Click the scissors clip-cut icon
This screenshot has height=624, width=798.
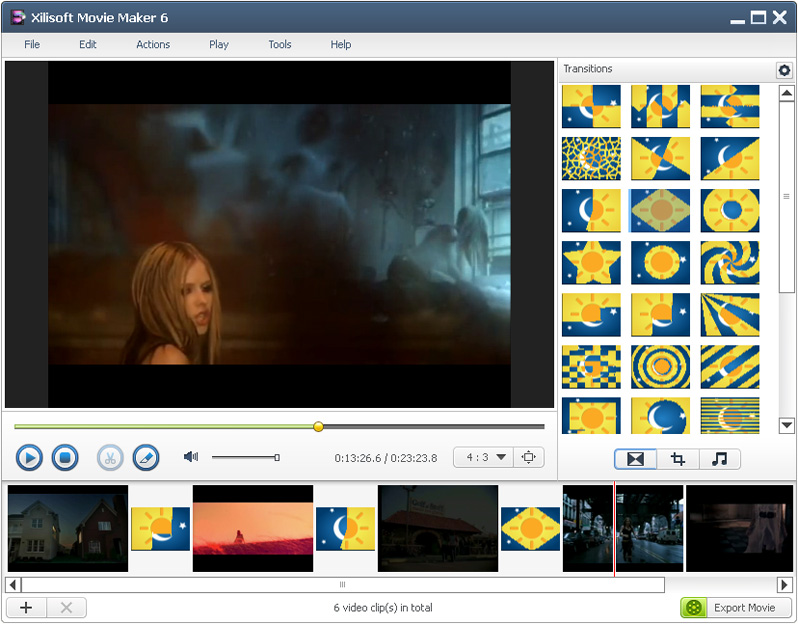coord(110,458)
